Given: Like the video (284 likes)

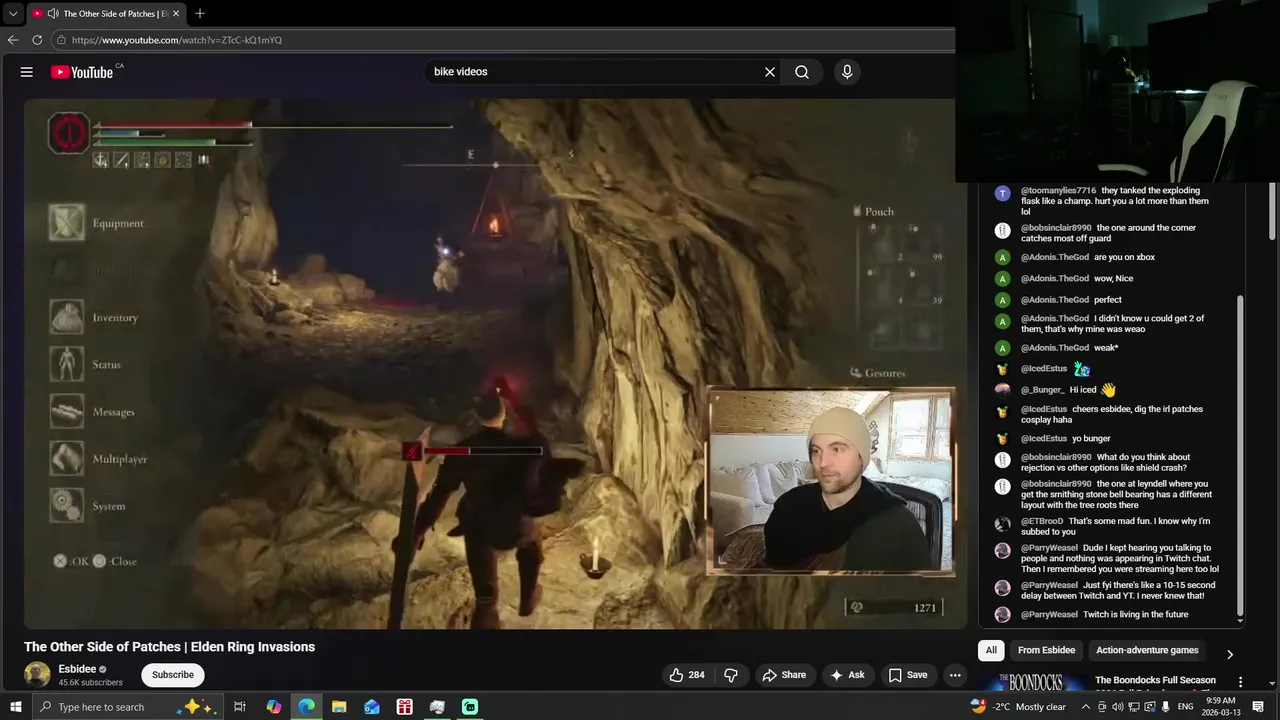Looking at the screenshot, I should point(688,675).
